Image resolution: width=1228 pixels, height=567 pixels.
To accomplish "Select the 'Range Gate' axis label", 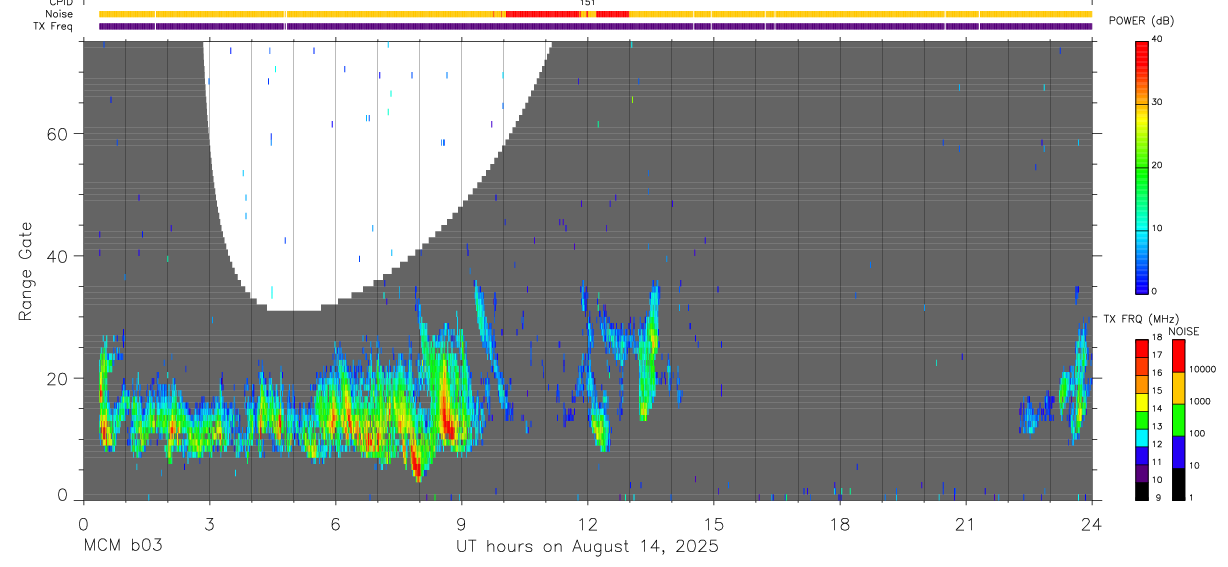I will pyautogui.click(x=27, y=273).
